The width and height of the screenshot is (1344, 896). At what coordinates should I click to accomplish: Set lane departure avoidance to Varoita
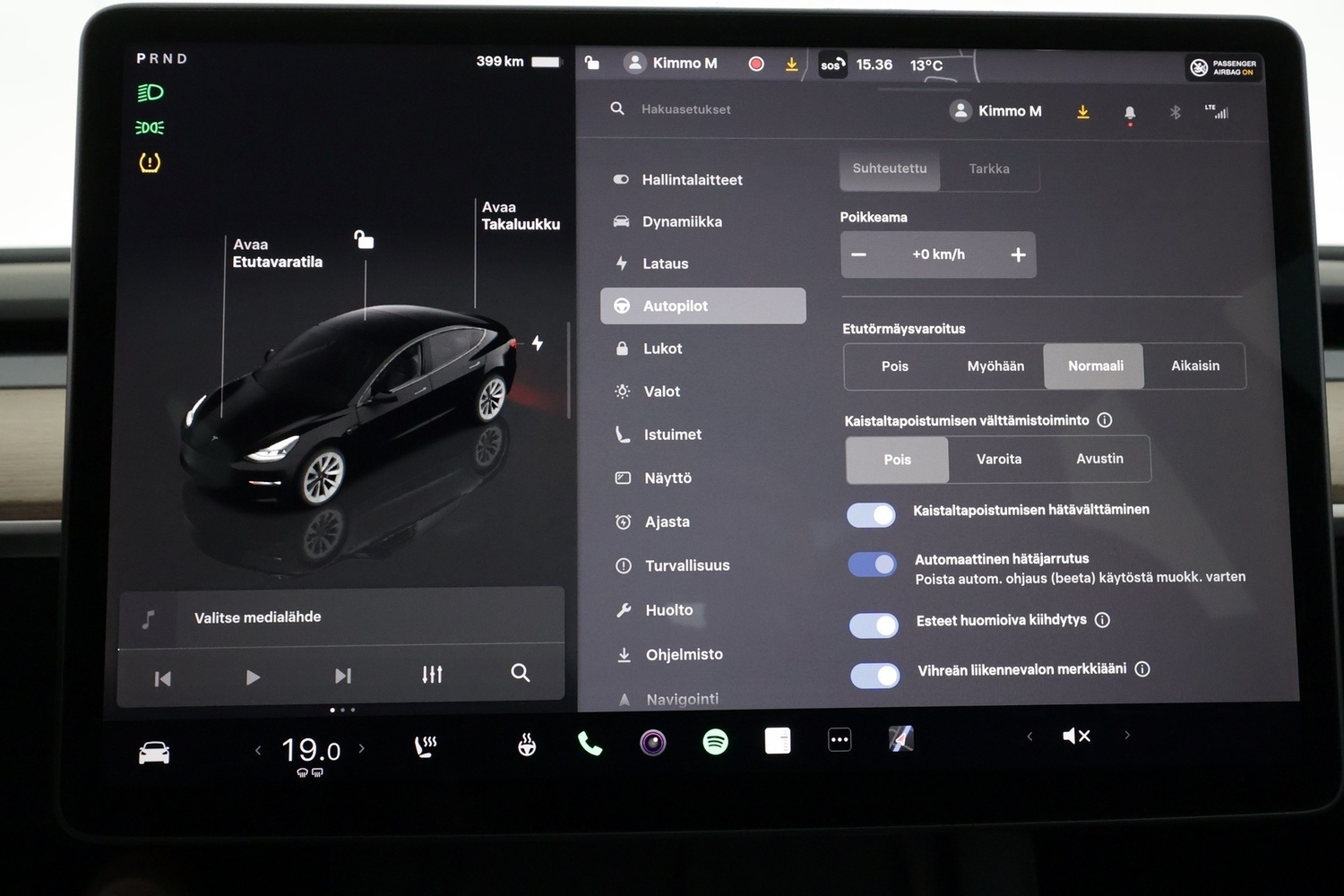(999, 459)
